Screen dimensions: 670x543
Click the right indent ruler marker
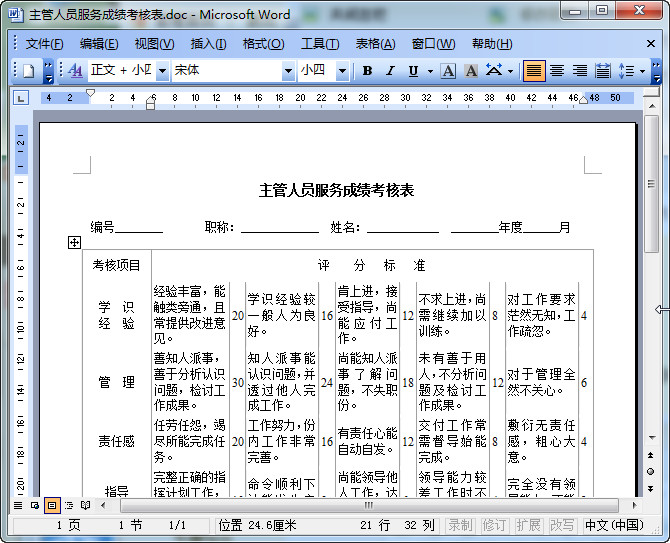583,100
